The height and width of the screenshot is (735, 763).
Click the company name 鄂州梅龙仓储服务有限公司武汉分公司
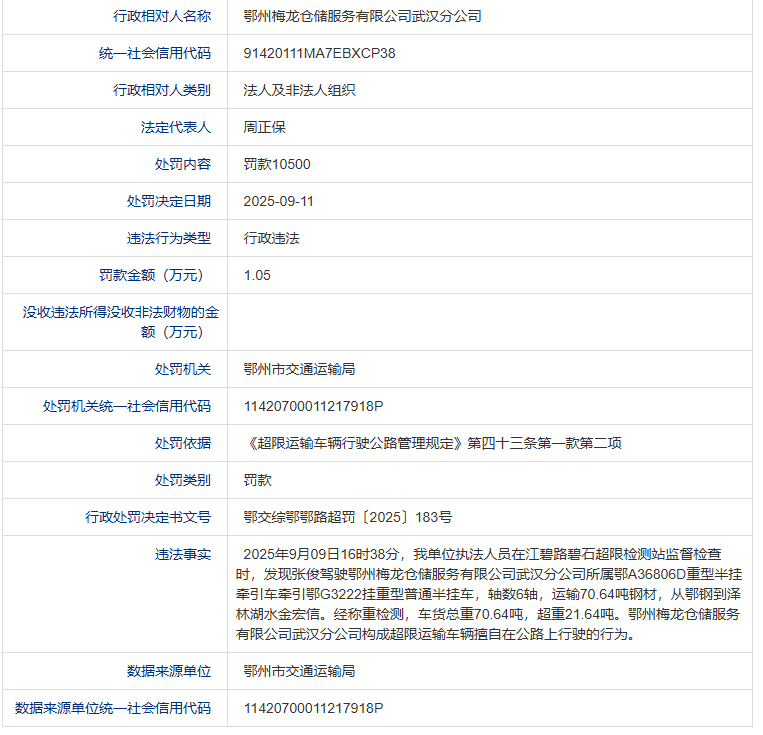(362, 16)
